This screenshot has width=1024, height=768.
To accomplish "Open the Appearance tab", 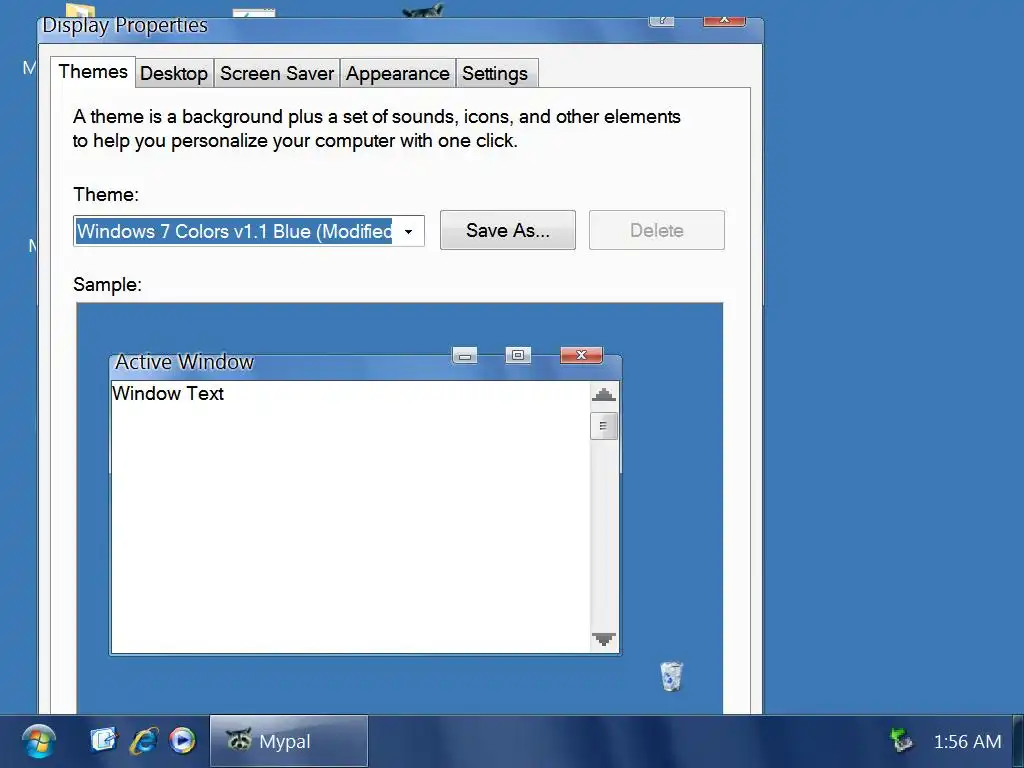I will tap(398, 73).
